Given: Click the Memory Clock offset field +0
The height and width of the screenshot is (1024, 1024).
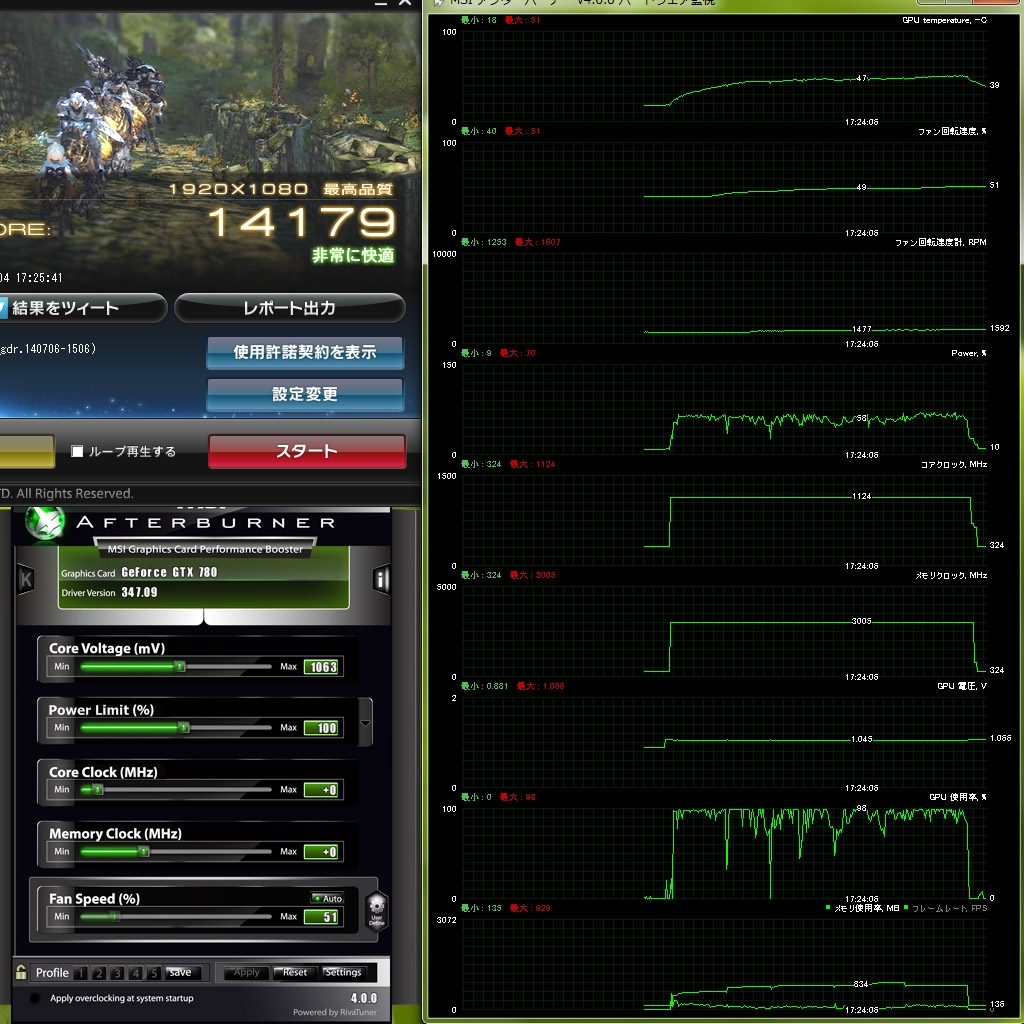Looking at the screenshot, I should click(x=321, y=852).
